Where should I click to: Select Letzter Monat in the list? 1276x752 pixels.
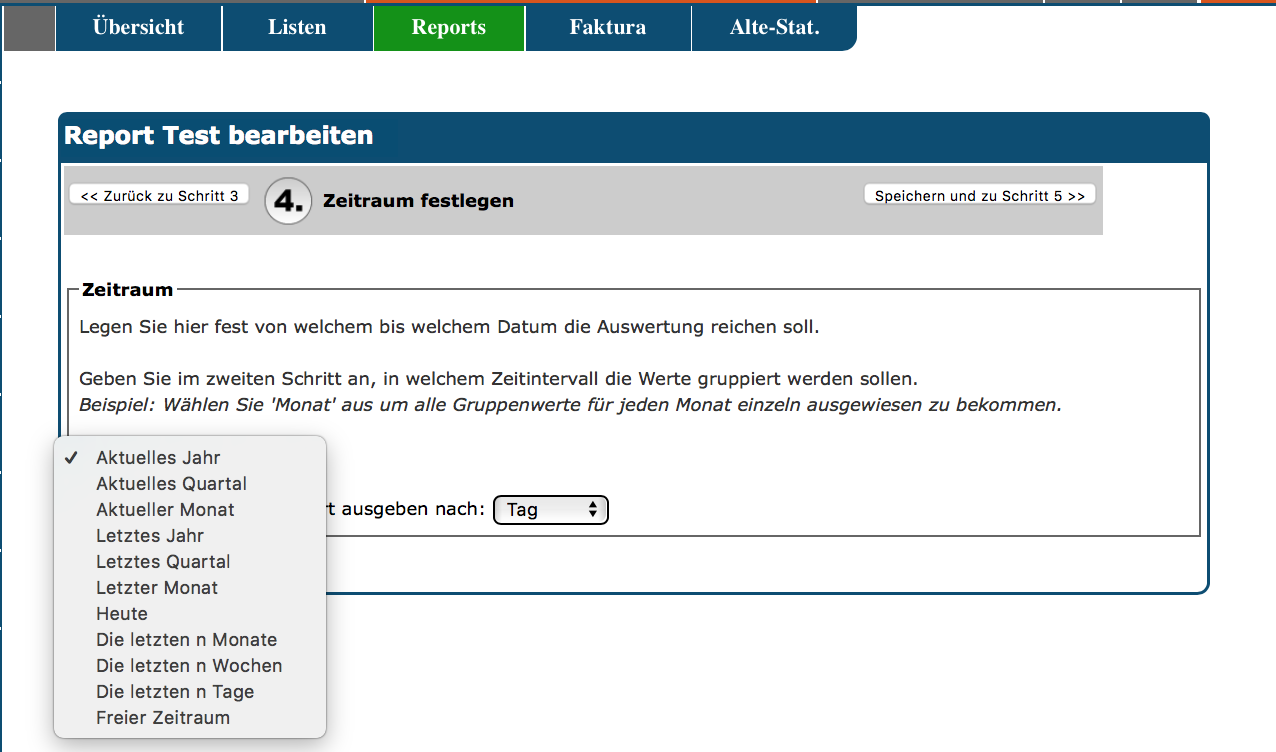tap(157, 588)
